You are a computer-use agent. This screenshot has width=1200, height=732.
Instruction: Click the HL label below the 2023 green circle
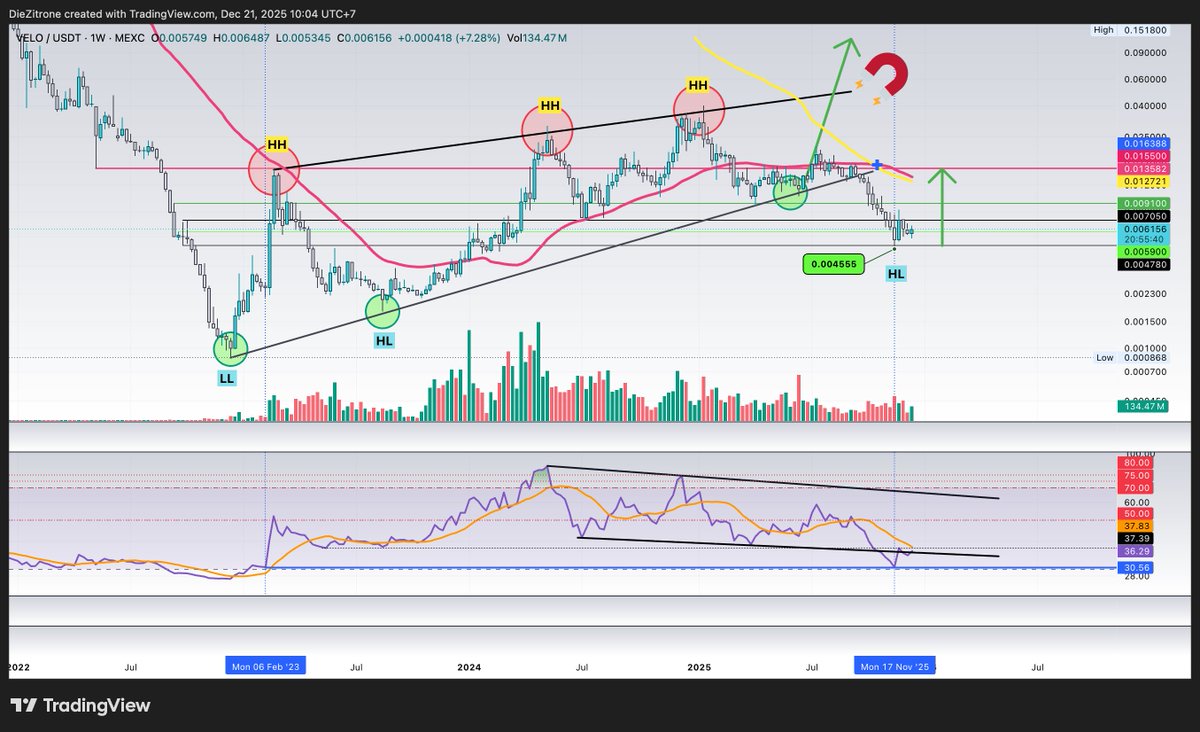coord(385,341)
